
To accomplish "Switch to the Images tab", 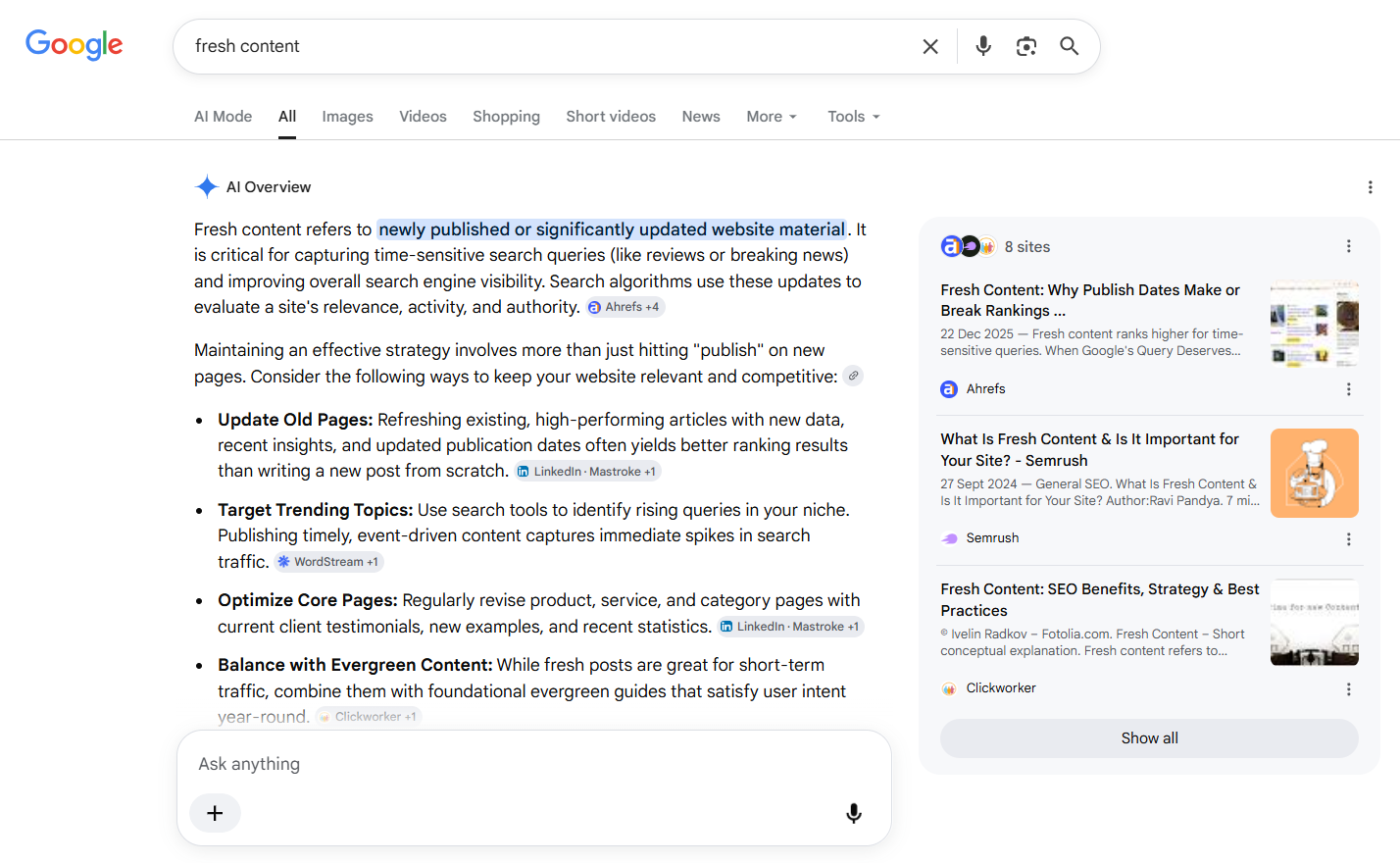I will click(347, 117).
